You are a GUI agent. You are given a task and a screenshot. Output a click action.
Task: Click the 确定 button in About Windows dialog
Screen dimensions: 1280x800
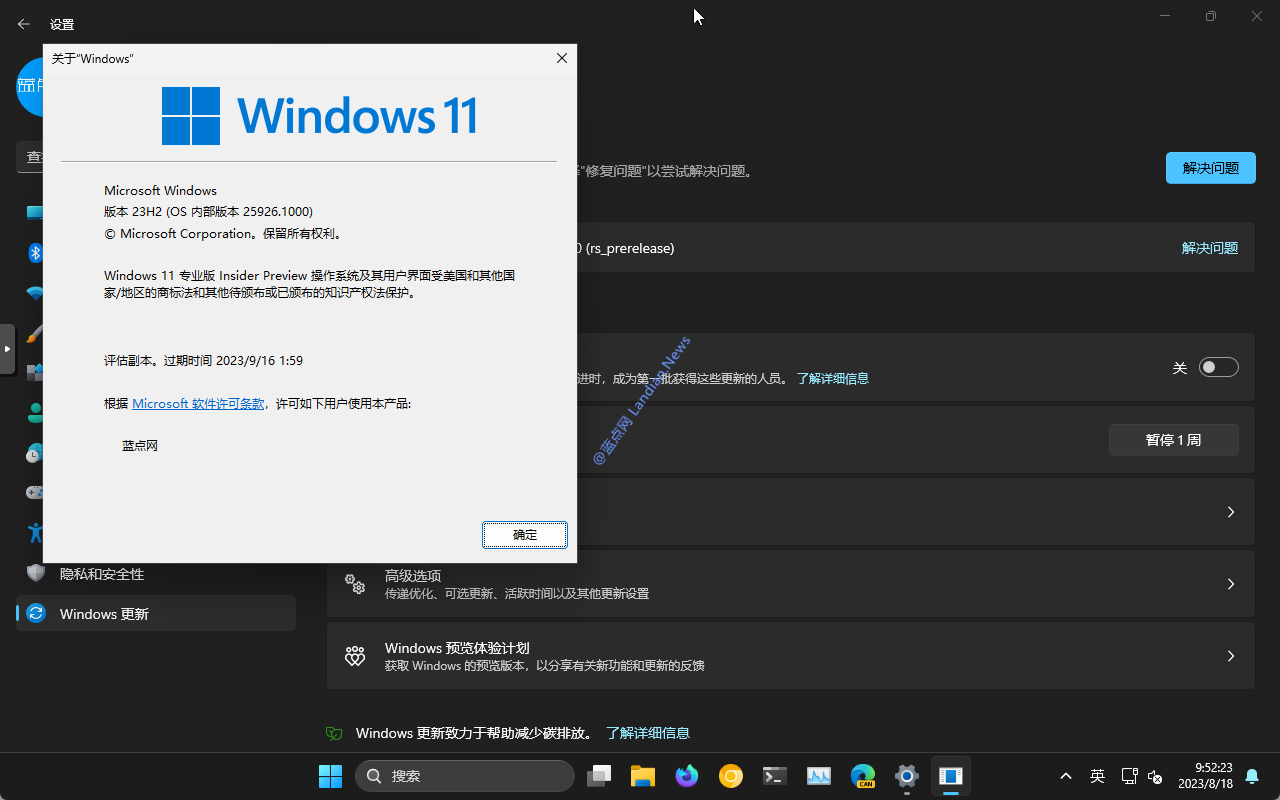pyautogui.click(x=525, y=535)
